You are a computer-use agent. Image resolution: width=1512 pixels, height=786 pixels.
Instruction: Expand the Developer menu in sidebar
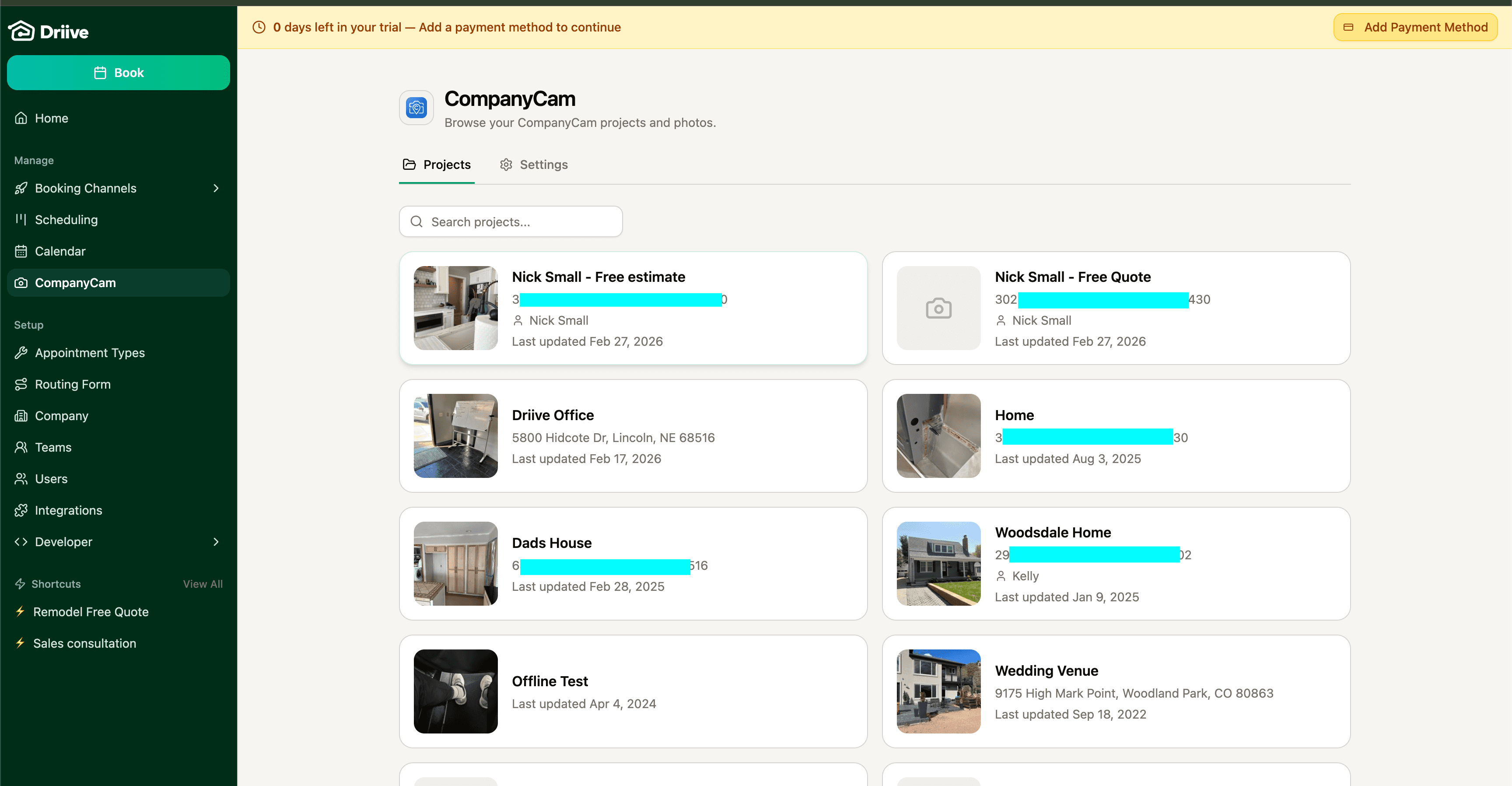216,541
